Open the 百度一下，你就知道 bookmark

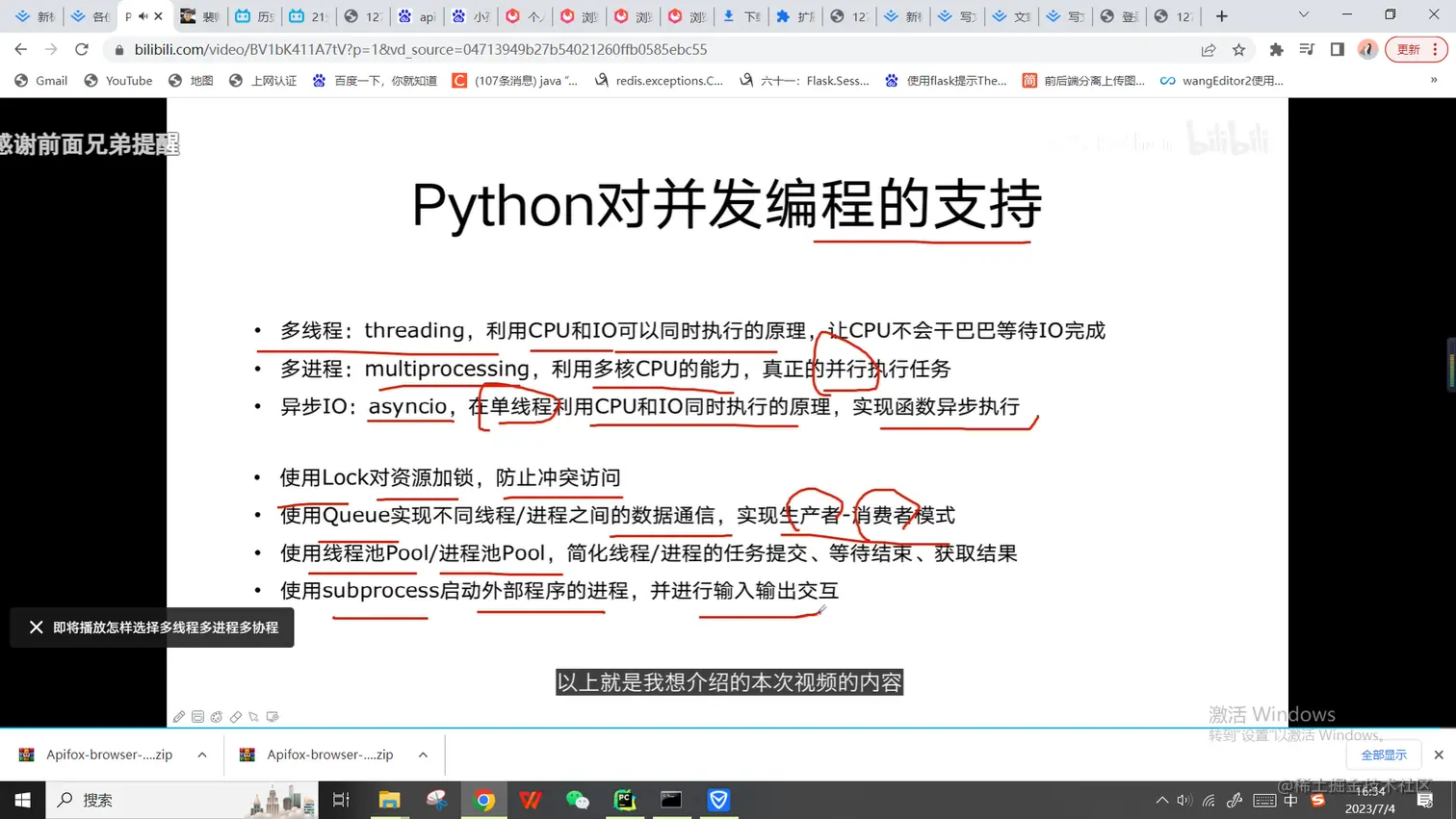point(375,81)
